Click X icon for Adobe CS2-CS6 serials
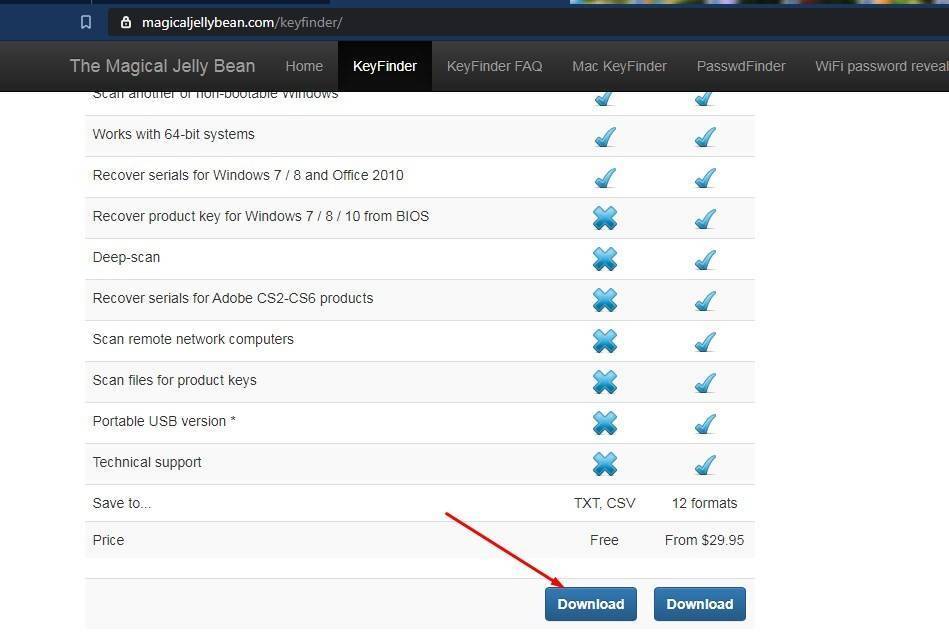This screenshot has height=641, width=949. 604,300
